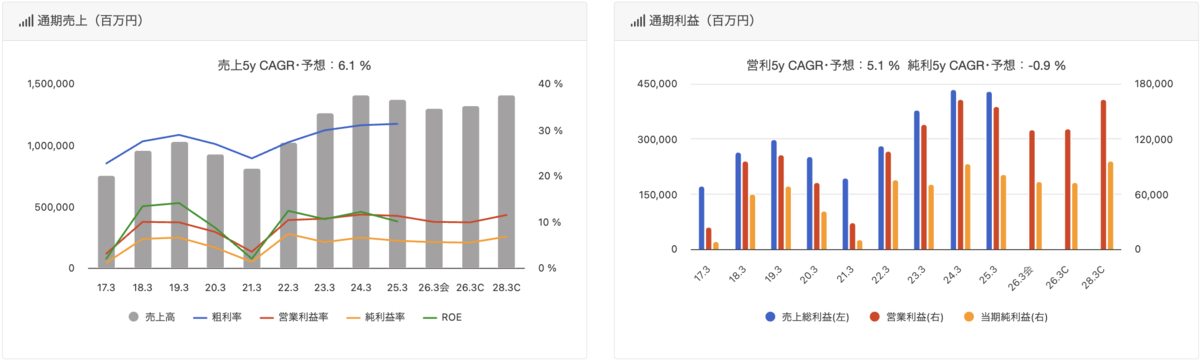The width and height of the screenshot is (1200, 362).
Task: Click the 17.3 grey sales bar
Action: click(106, 222)
